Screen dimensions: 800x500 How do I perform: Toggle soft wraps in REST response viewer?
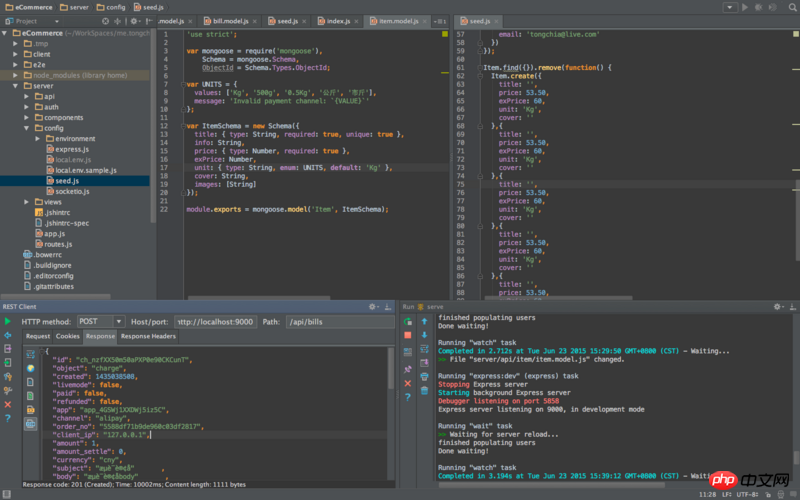[31, 354]
